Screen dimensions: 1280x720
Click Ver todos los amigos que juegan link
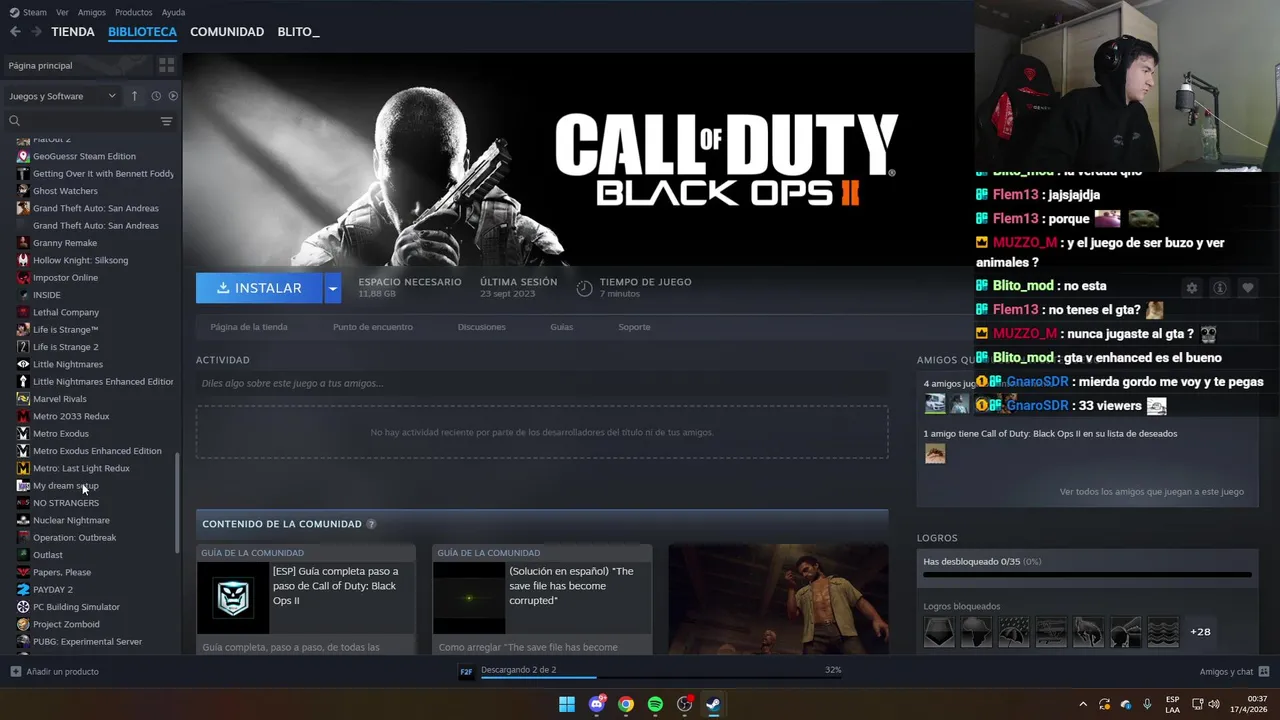coord(1152,492)
